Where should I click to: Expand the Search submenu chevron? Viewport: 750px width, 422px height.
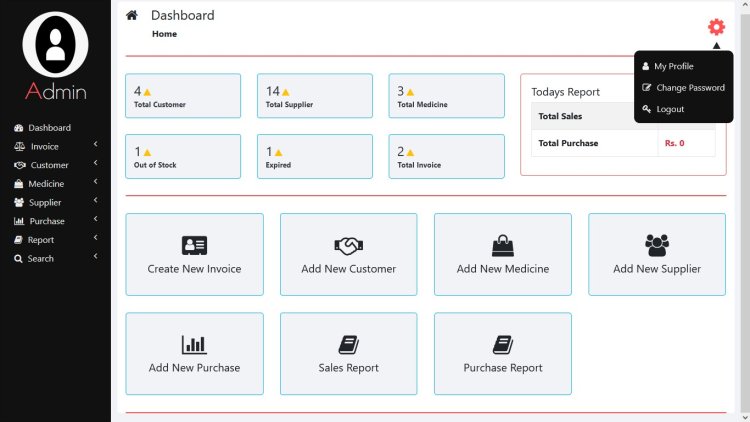pos(96,256)
